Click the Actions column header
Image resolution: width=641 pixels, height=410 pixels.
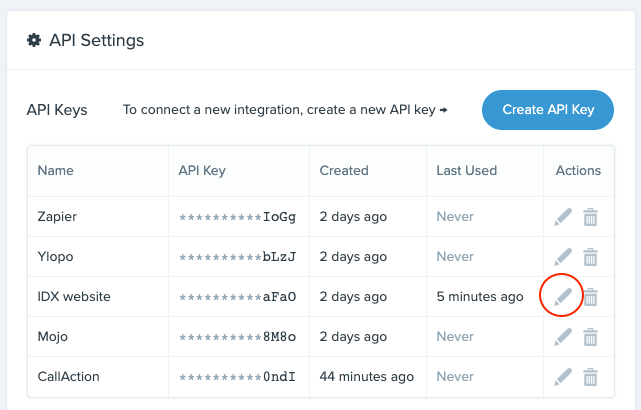[578, 170]
